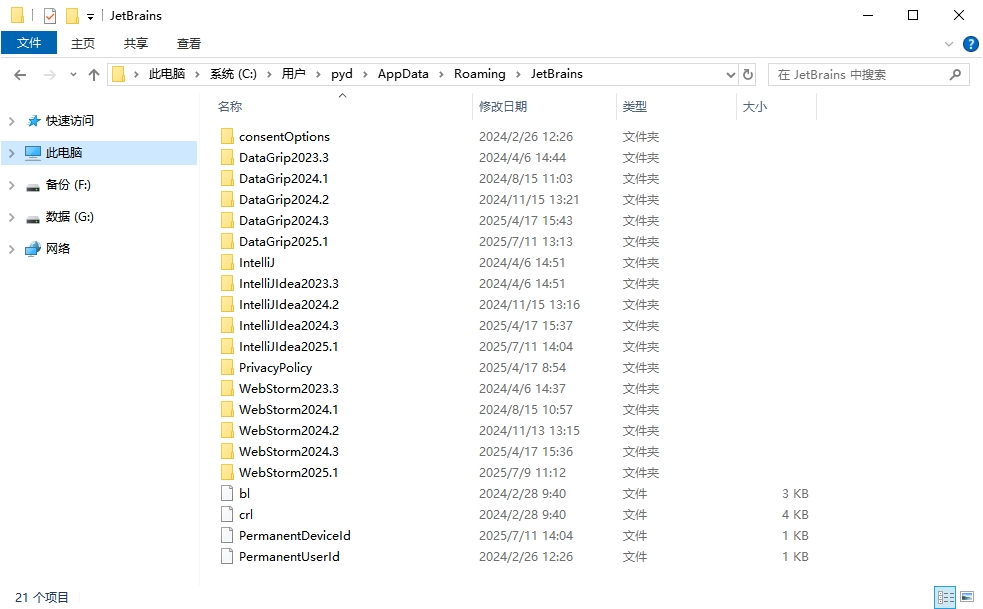Select WebStorm2025.1 folder
Viewport: 983px width, 609px height.
point(288,473)
